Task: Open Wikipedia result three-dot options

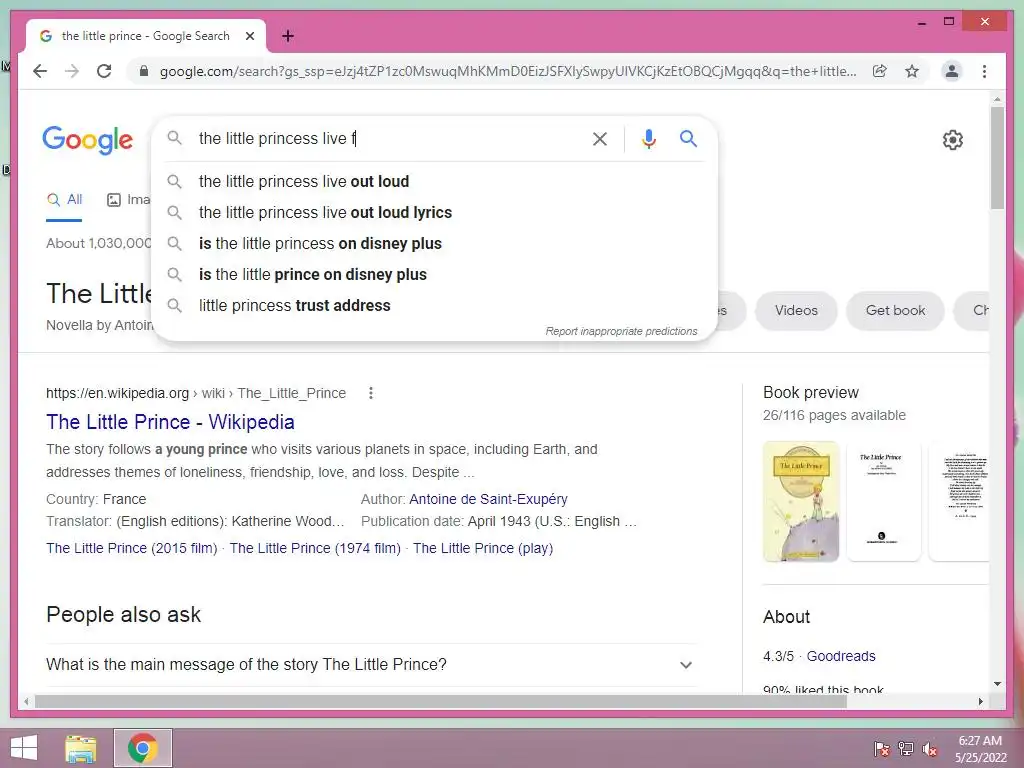Action: [x=370, y=393]
